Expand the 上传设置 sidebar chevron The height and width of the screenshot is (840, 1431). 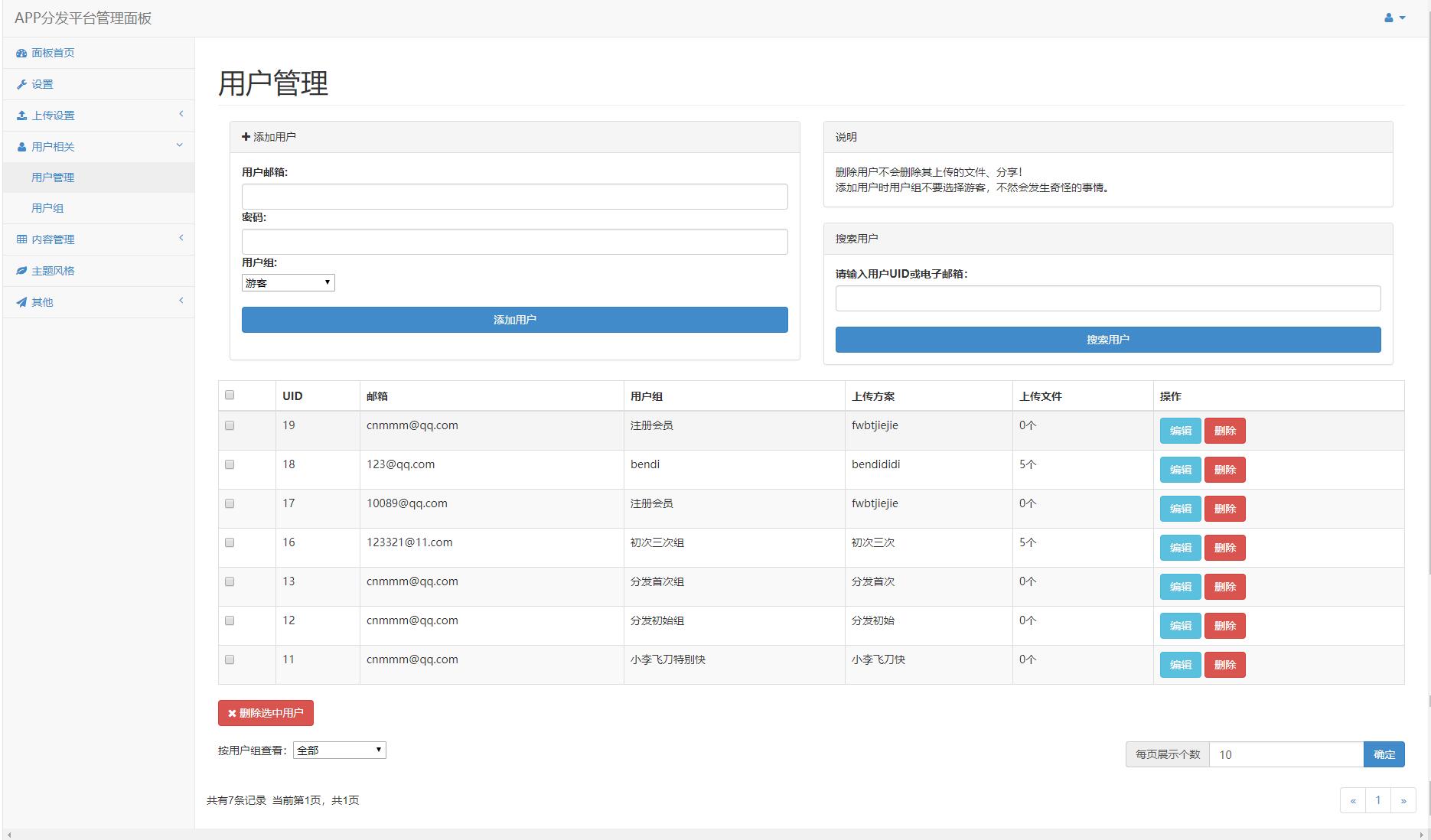(181, 114)
